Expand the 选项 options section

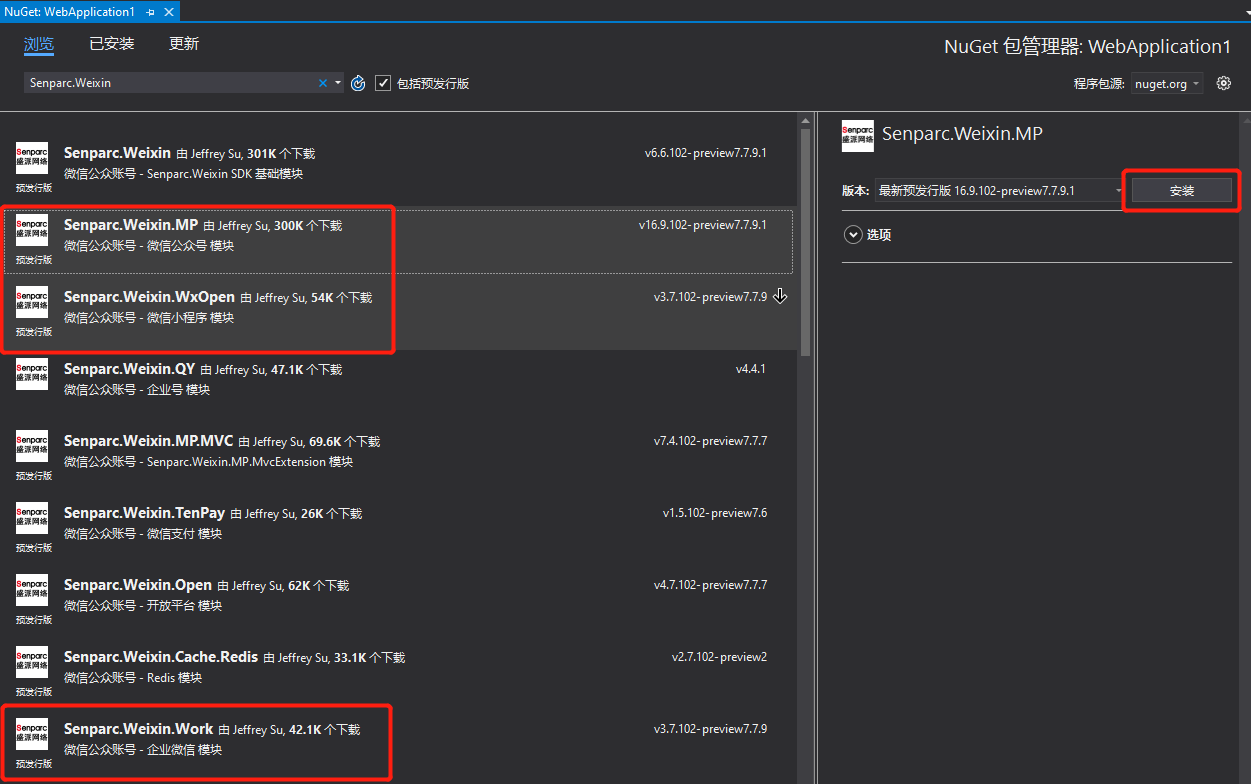pos(853,235)
